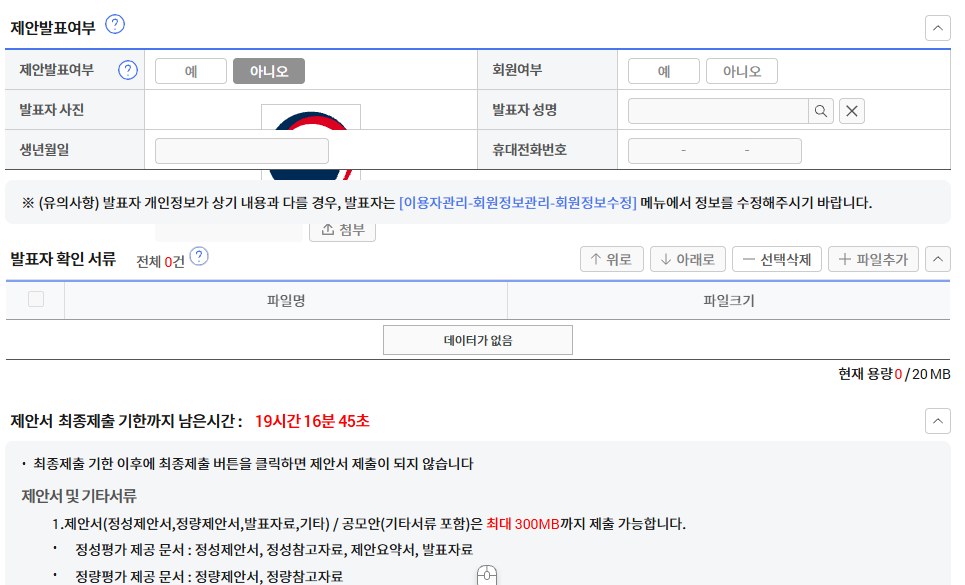This screenshot has height=585, width=965.
Task: Select 예 for 제안발표여부
Action: tap(191, 71)
